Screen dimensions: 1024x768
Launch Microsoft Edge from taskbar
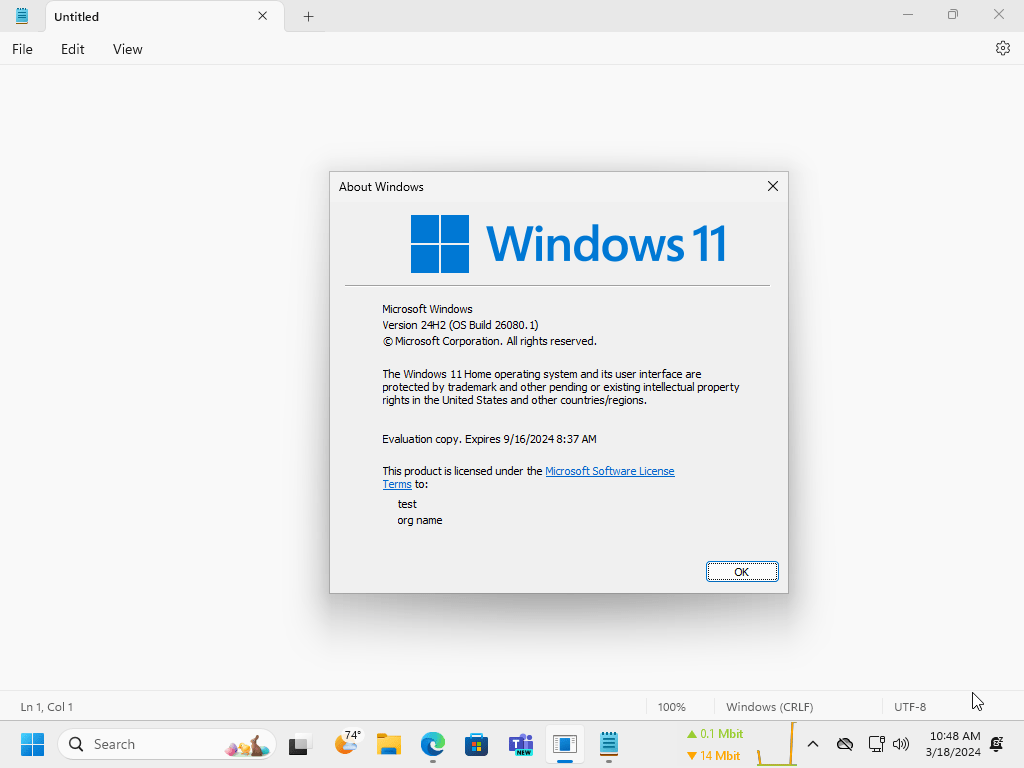click(x=432, y=744)
